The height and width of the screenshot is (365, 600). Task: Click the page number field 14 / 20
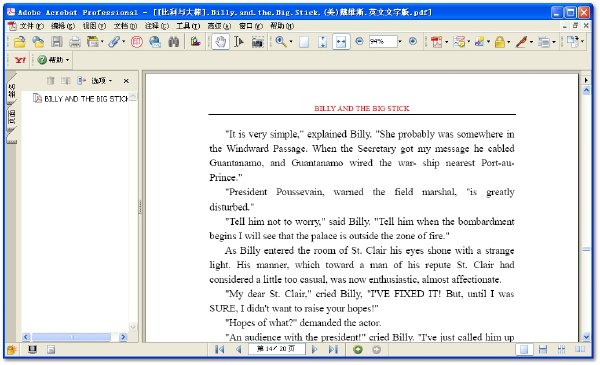click(277, 349)
